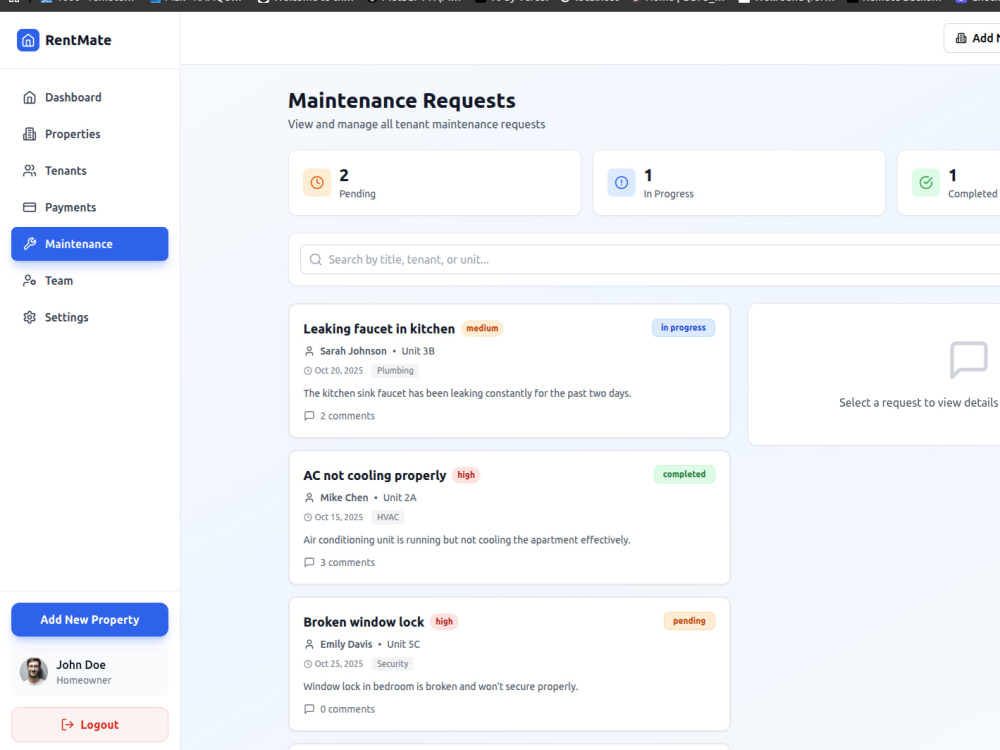Viewport: 1000px width, 750px height.
Task: Click the clock icon next to Oct 15, 2025
Action: point(308,517)
